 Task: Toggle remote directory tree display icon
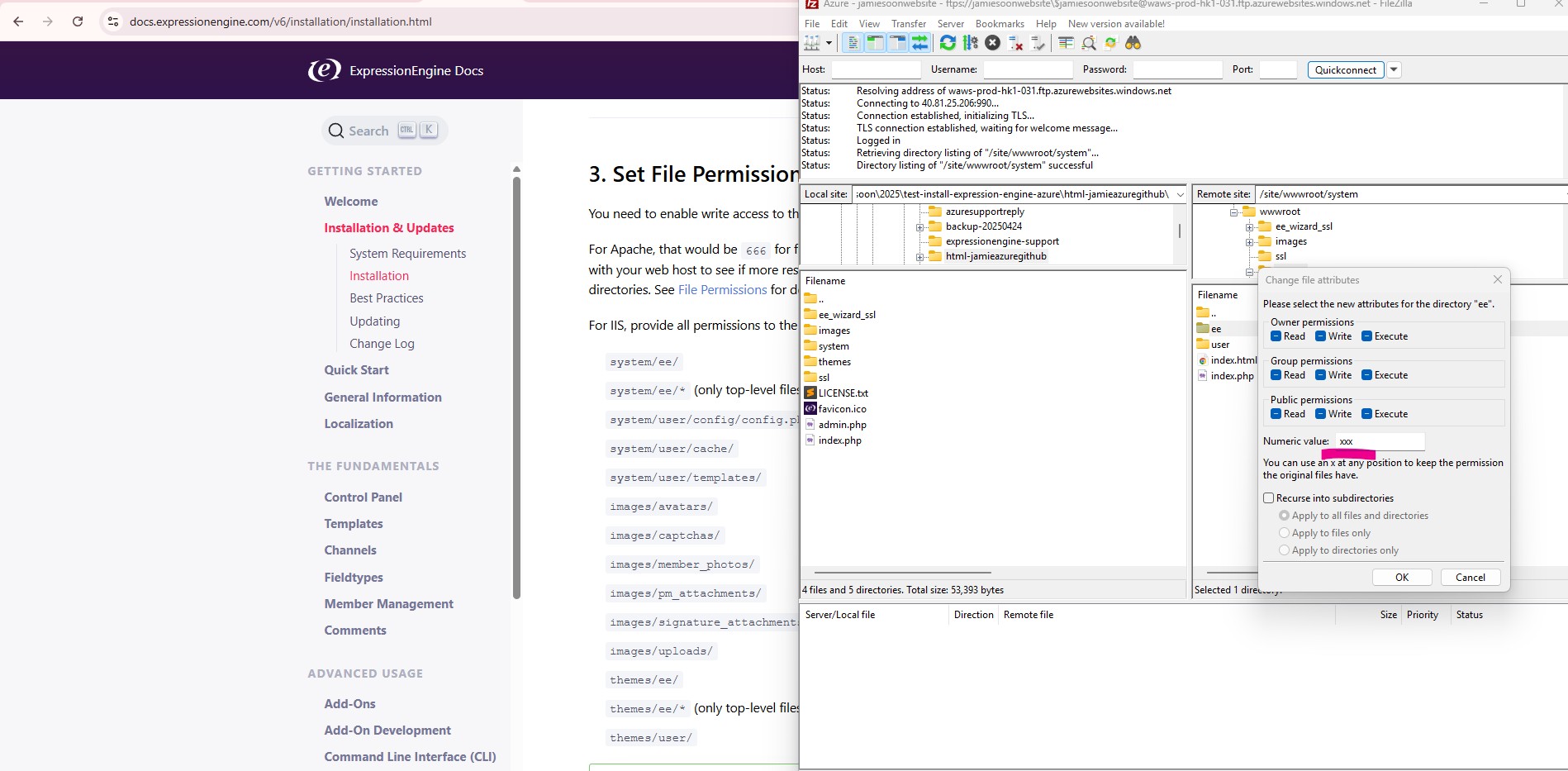[x=897, y=43]
